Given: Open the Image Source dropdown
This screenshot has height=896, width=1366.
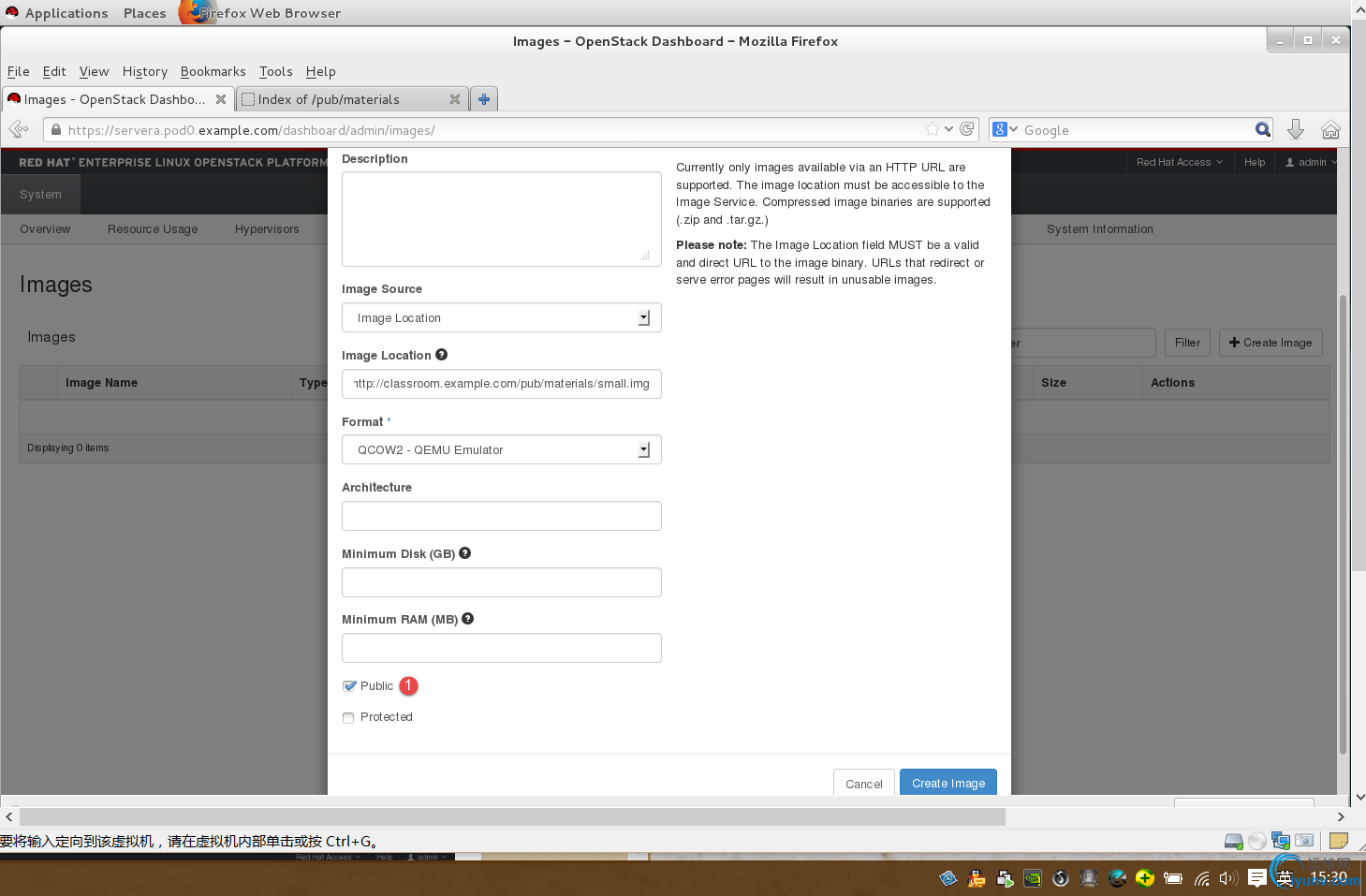Looking at the screenshot, I should (x=502, y=317).
